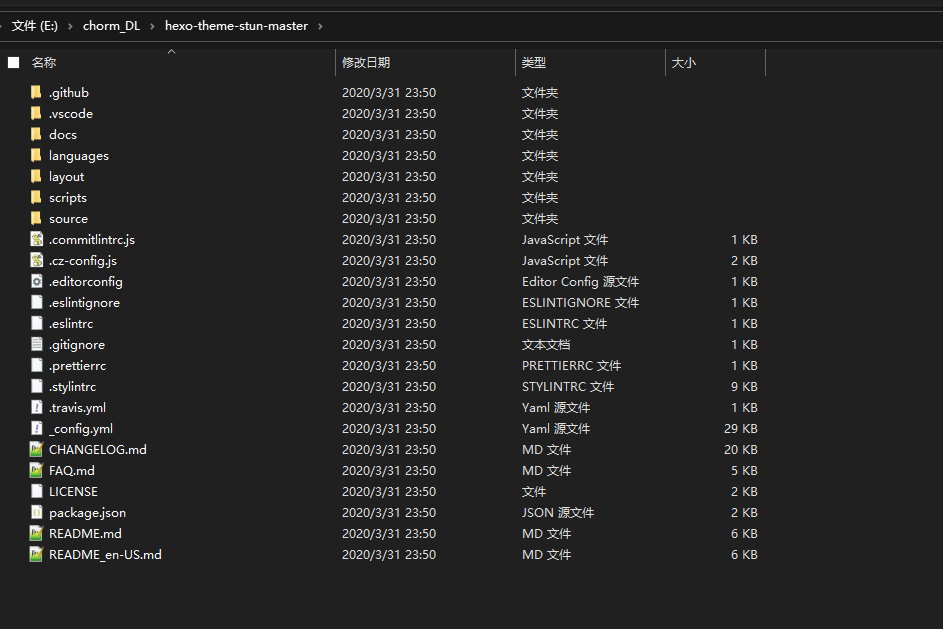Expand the chevron after 文件 (E:) in breadcrumb
943x629 pixels.
pos(70,26)
